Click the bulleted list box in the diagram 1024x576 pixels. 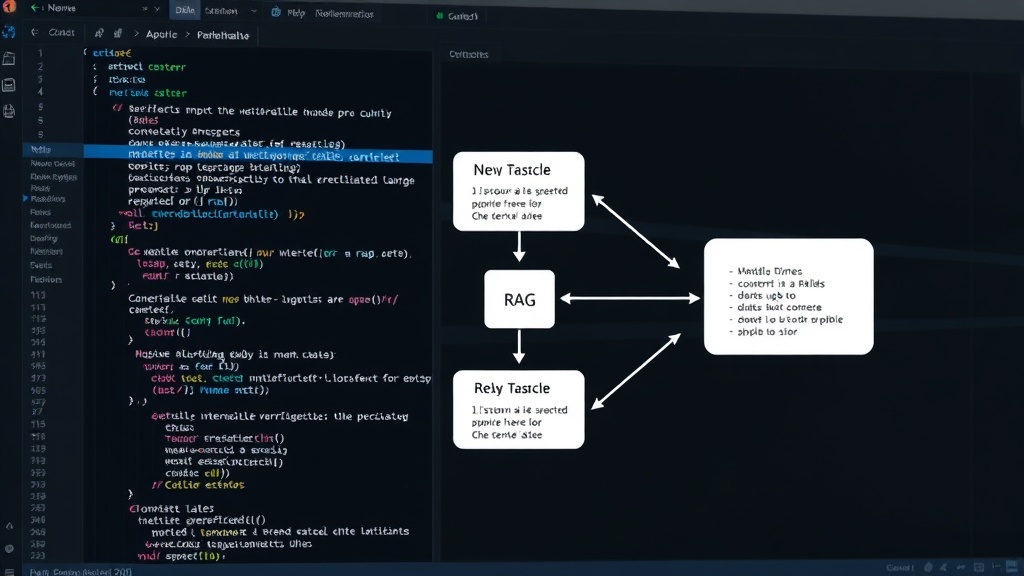point(788,296)
